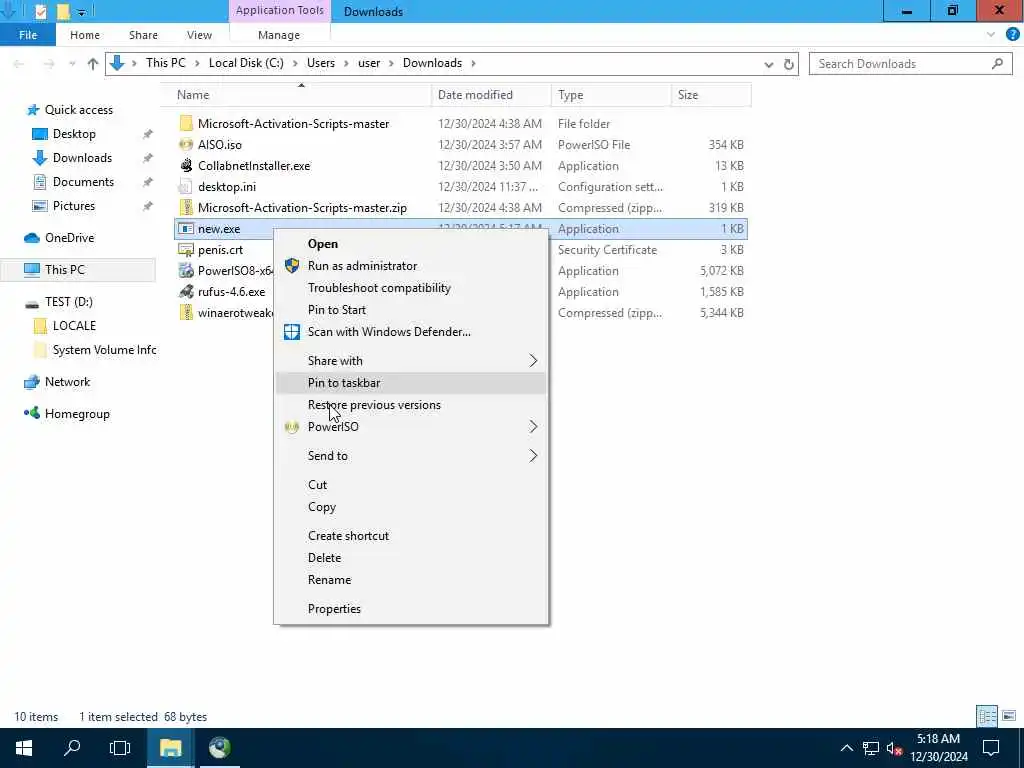Switch to large icons view layout icon
This screenshot has width=1024, height=768.
[x=1009, y=716]
